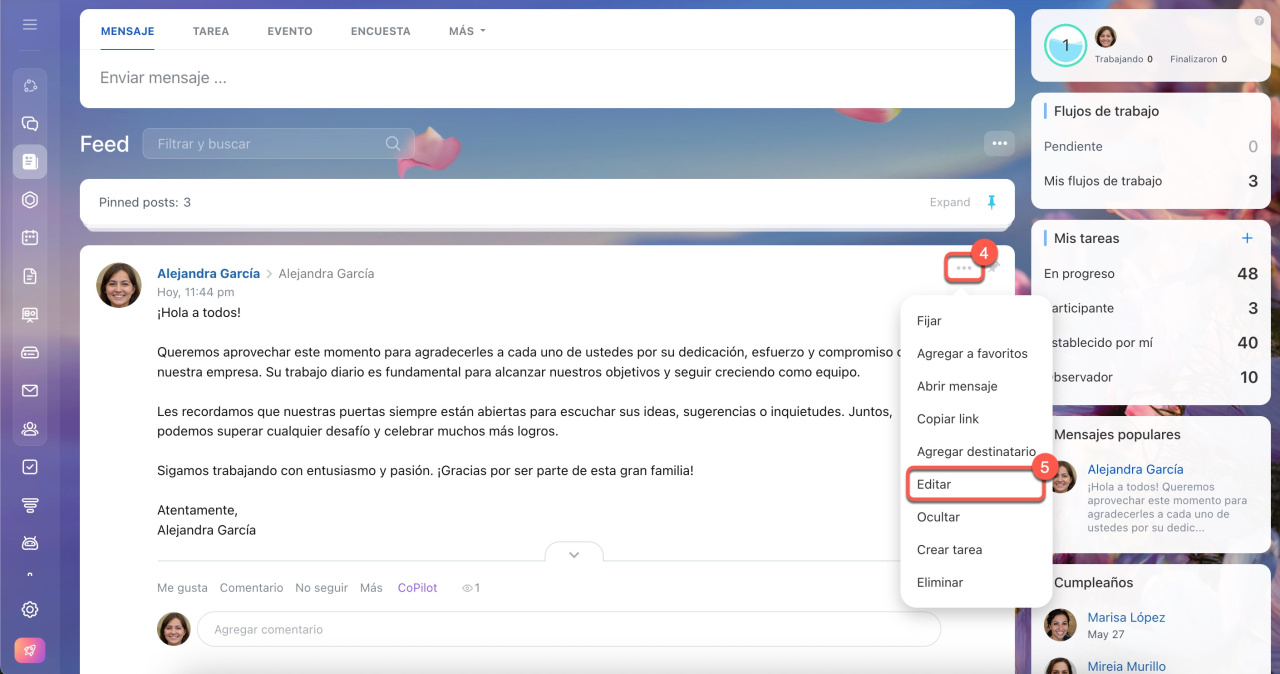Click the search magnifier in Feed filter
This screenshot has width=1280, height=674.
(x=393, y=144)
